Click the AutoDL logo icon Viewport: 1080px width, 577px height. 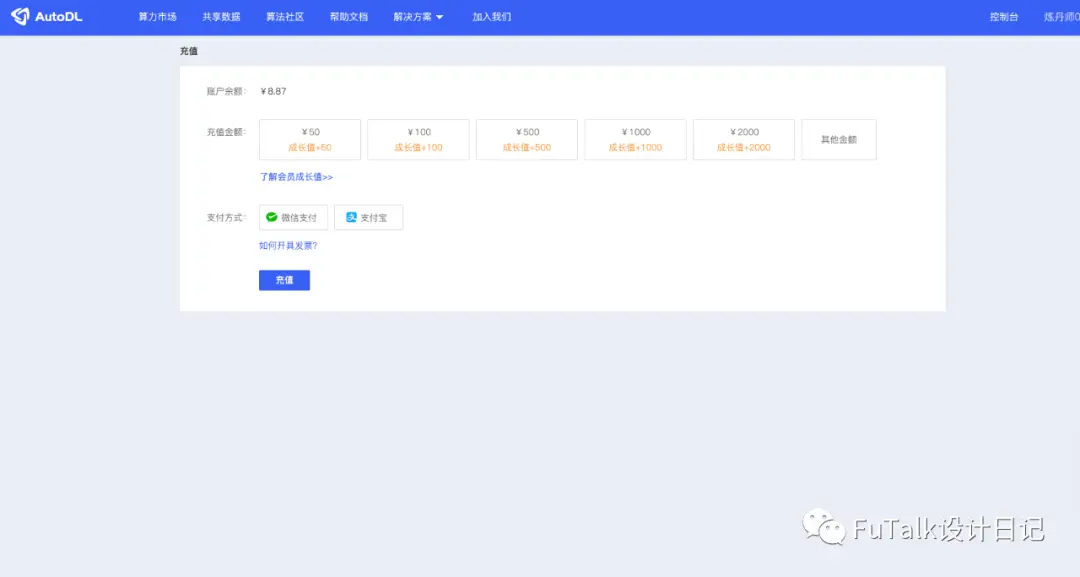pos(20,17)
